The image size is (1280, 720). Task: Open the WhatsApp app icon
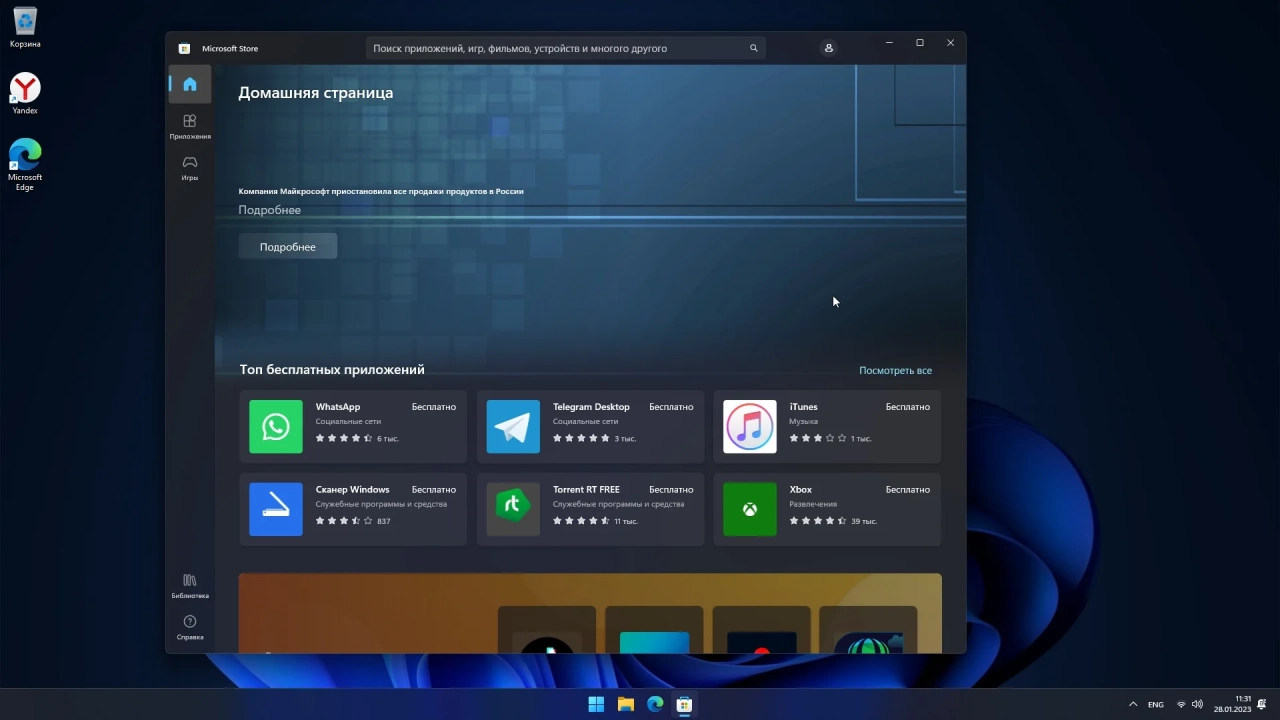point(276,427)
